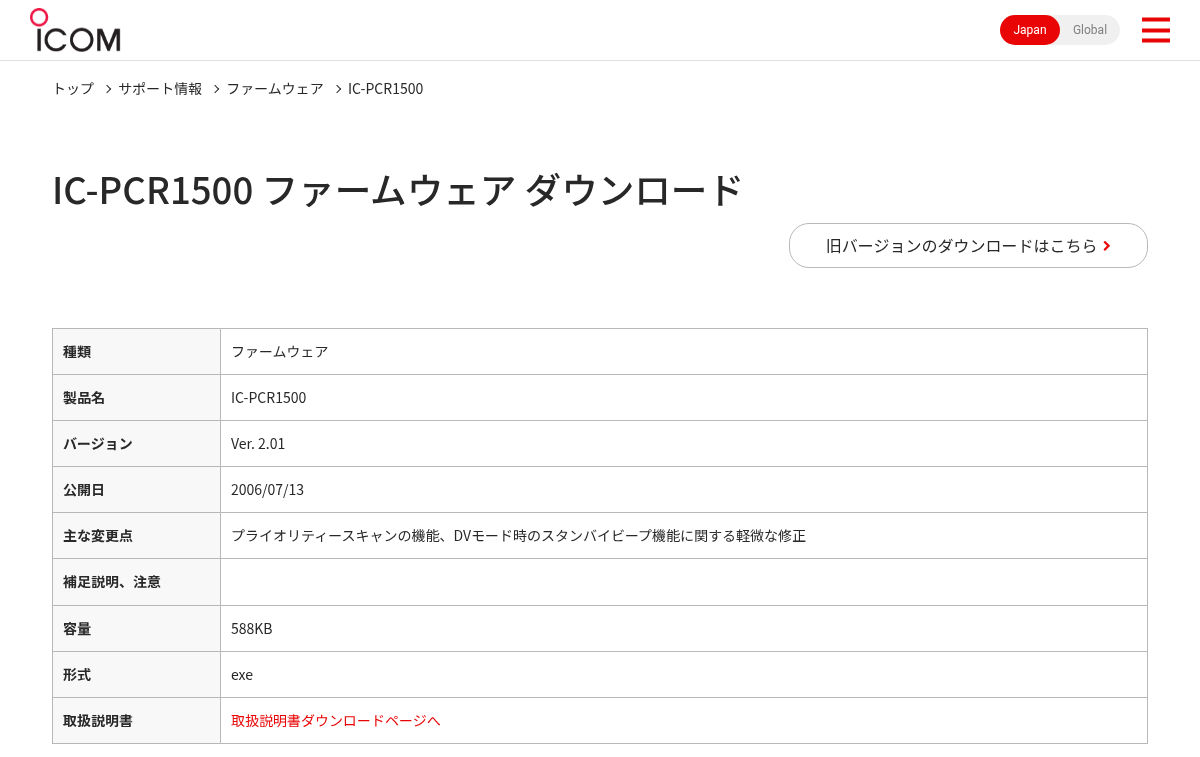
Task: Select the 588KB size value
Action: point(251,629)
